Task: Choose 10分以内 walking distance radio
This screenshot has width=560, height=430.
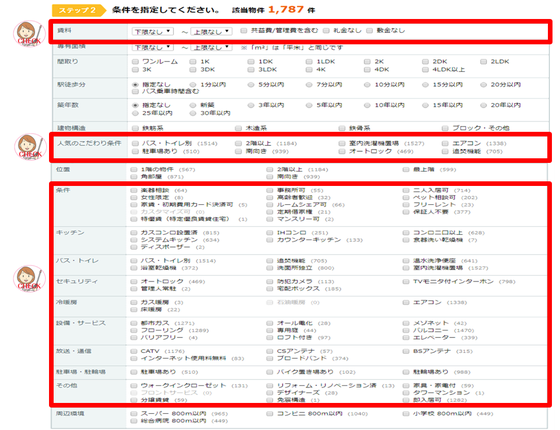Action: tap(367, 85)
